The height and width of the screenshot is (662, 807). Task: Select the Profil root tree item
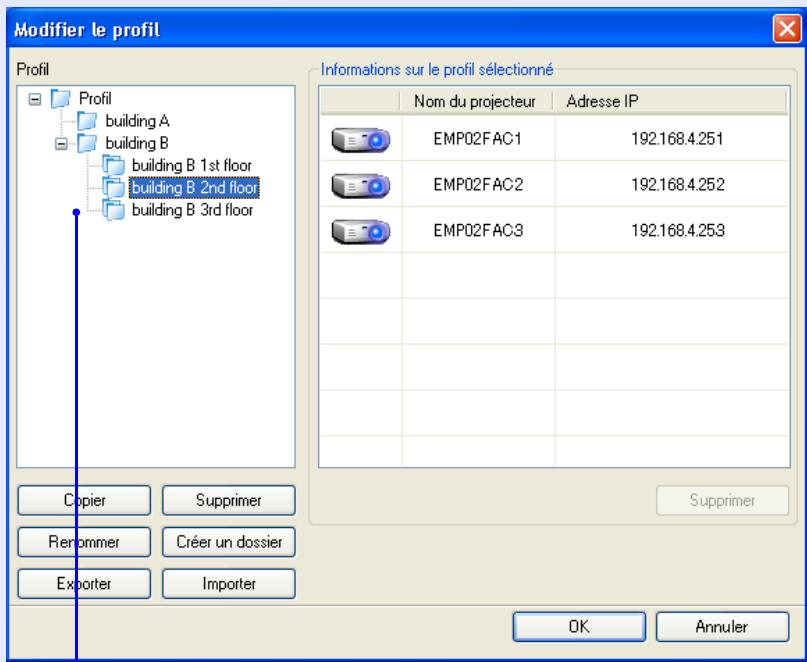[95, 98]
